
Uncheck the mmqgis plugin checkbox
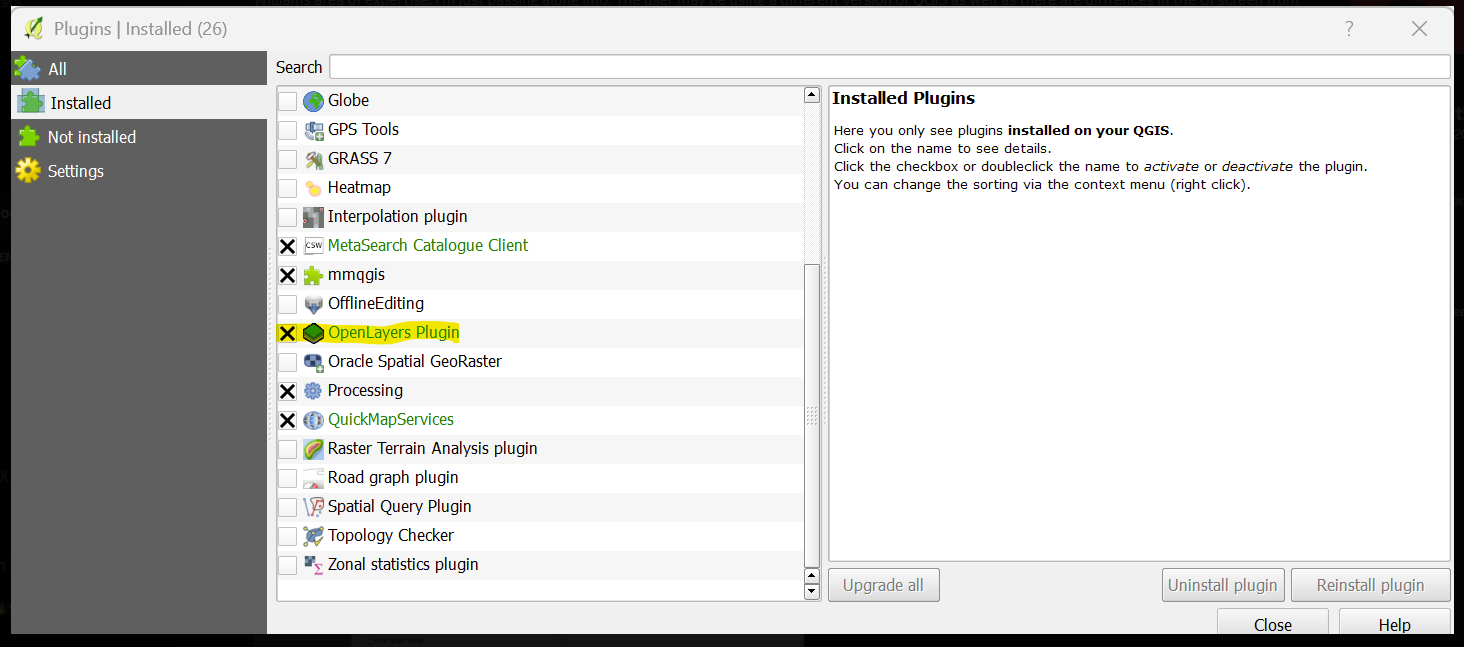pos(287,274)
